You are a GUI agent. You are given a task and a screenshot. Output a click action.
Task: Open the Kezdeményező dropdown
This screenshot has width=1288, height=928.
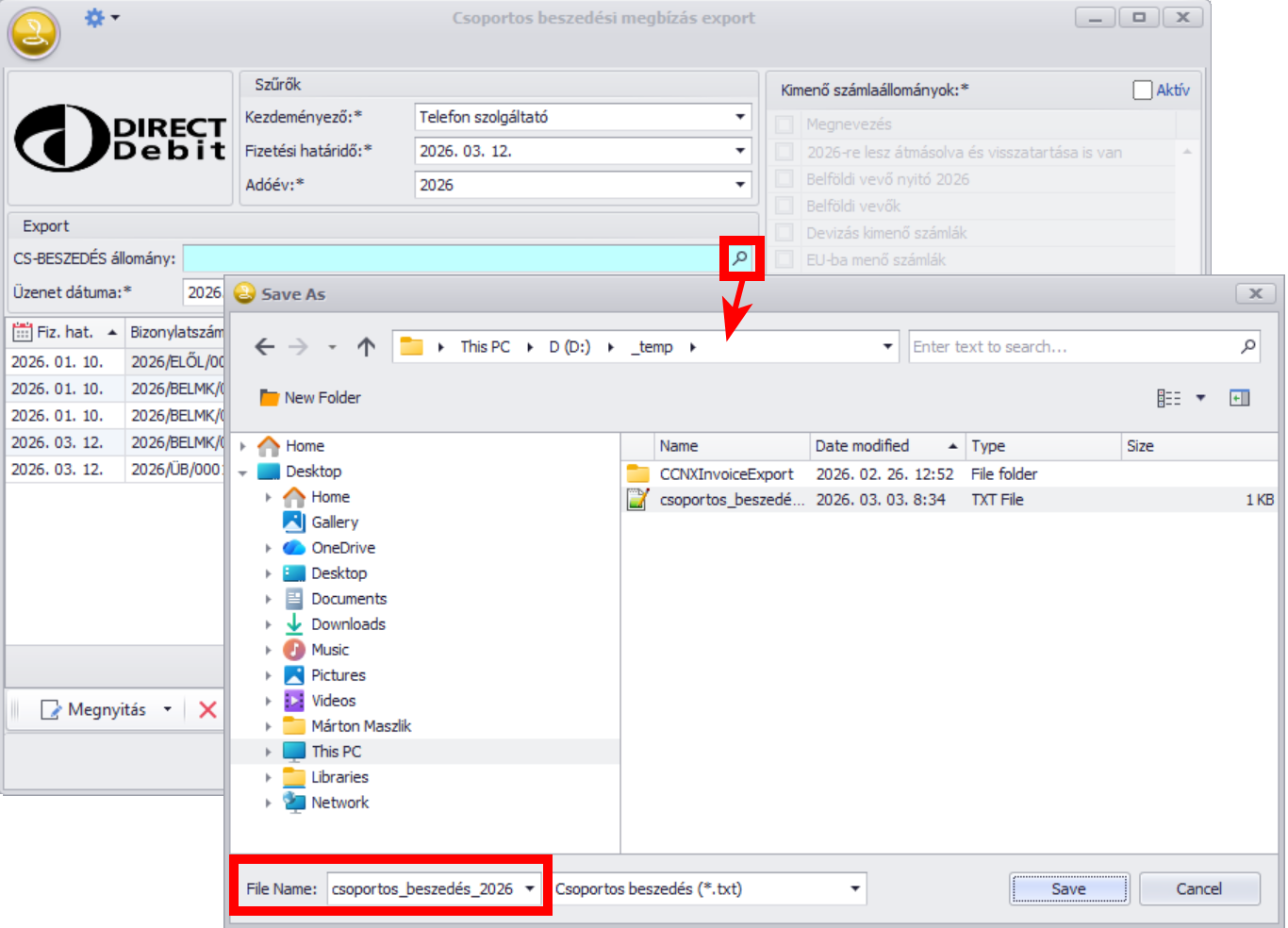coord(740,117)
